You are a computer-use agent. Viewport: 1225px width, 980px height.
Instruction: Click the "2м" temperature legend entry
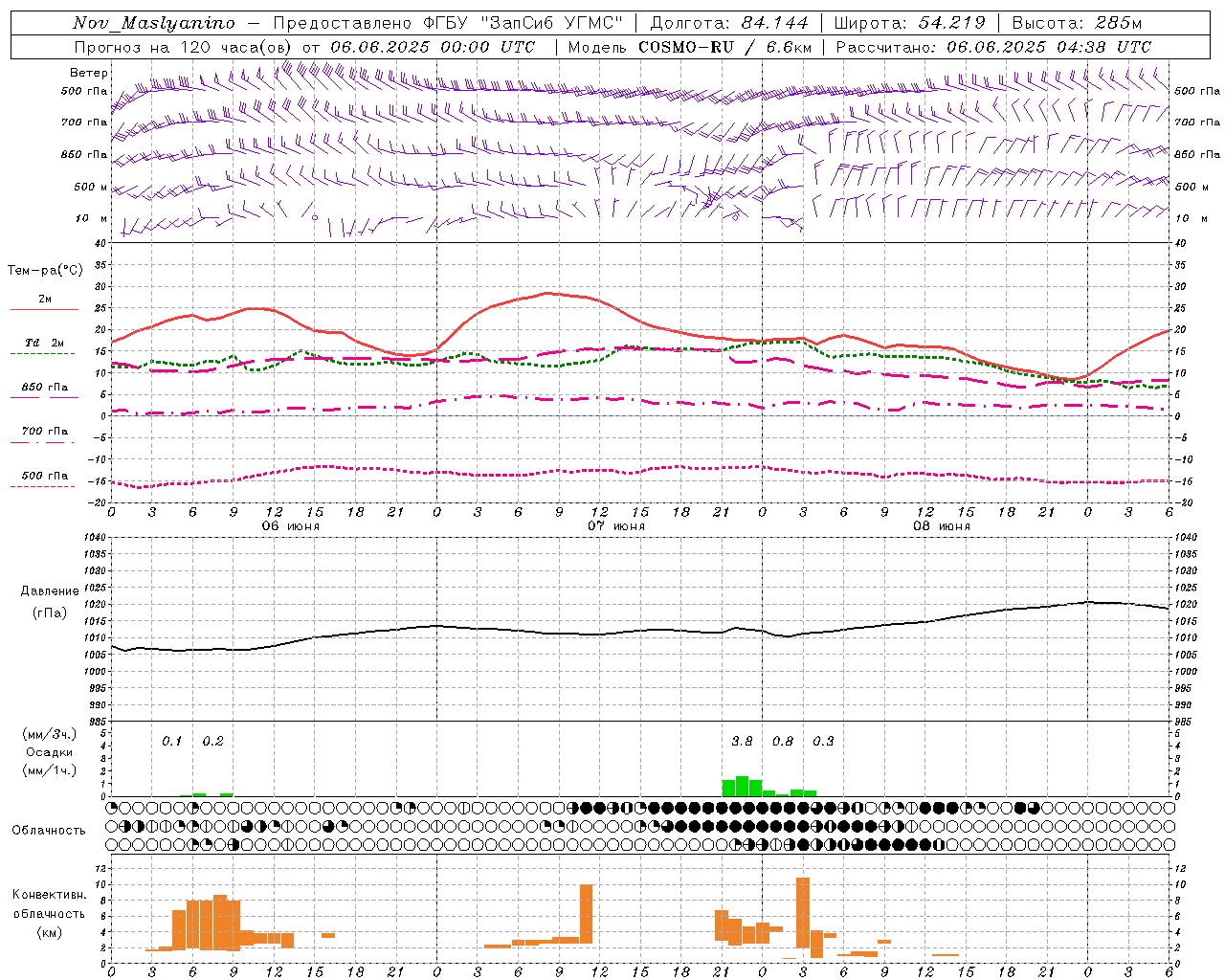click(45, 300)
